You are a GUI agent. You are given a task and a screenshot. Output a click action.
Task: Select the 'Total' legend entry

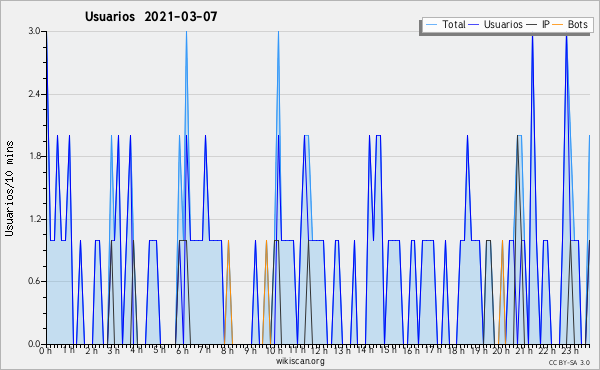pos(445,24)
